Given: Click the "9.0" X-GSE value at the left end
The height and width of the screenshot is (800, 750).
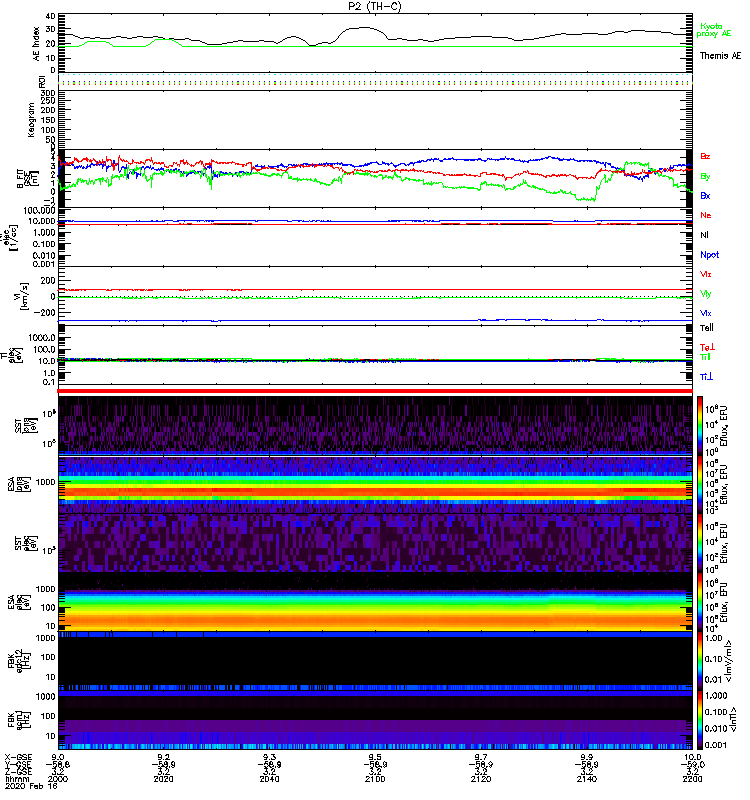Looking at the screenshot, I should 58,757.
